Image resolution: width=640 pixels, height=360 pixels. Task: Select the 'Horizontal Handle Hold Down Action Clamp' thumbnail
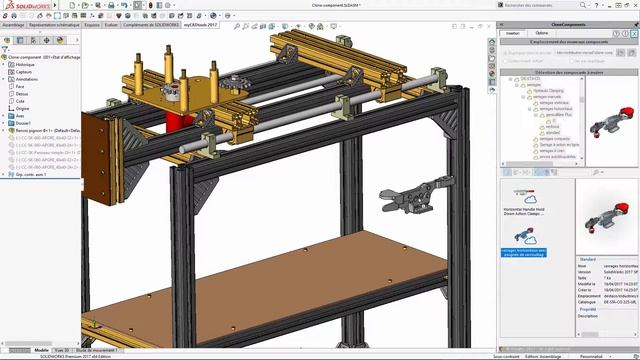click(524, 202)
